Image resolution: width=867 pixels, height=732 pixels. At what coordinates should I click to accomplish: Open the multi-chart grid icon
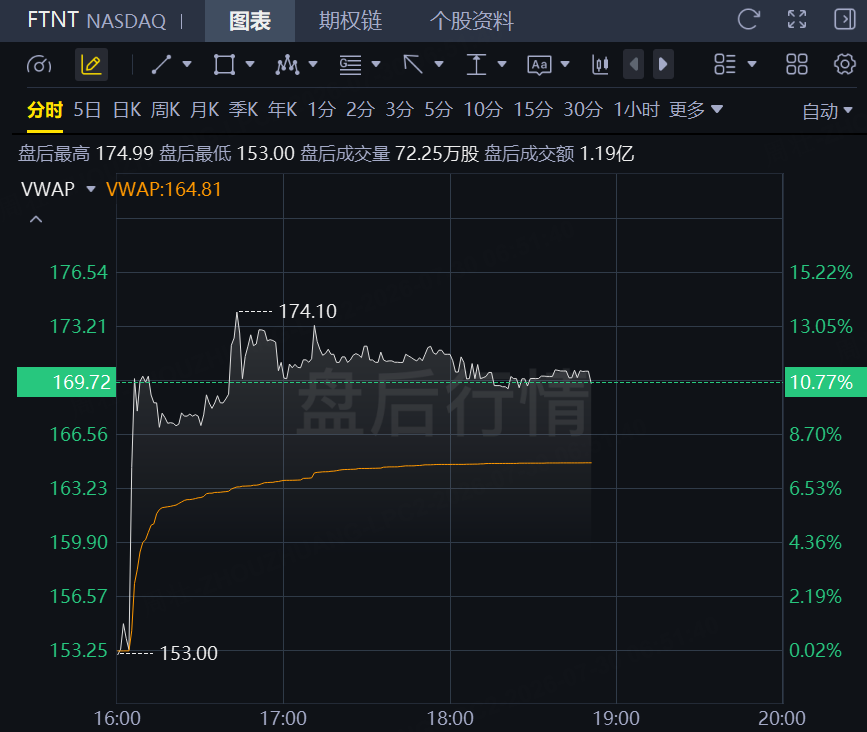[x=797, y=65]
